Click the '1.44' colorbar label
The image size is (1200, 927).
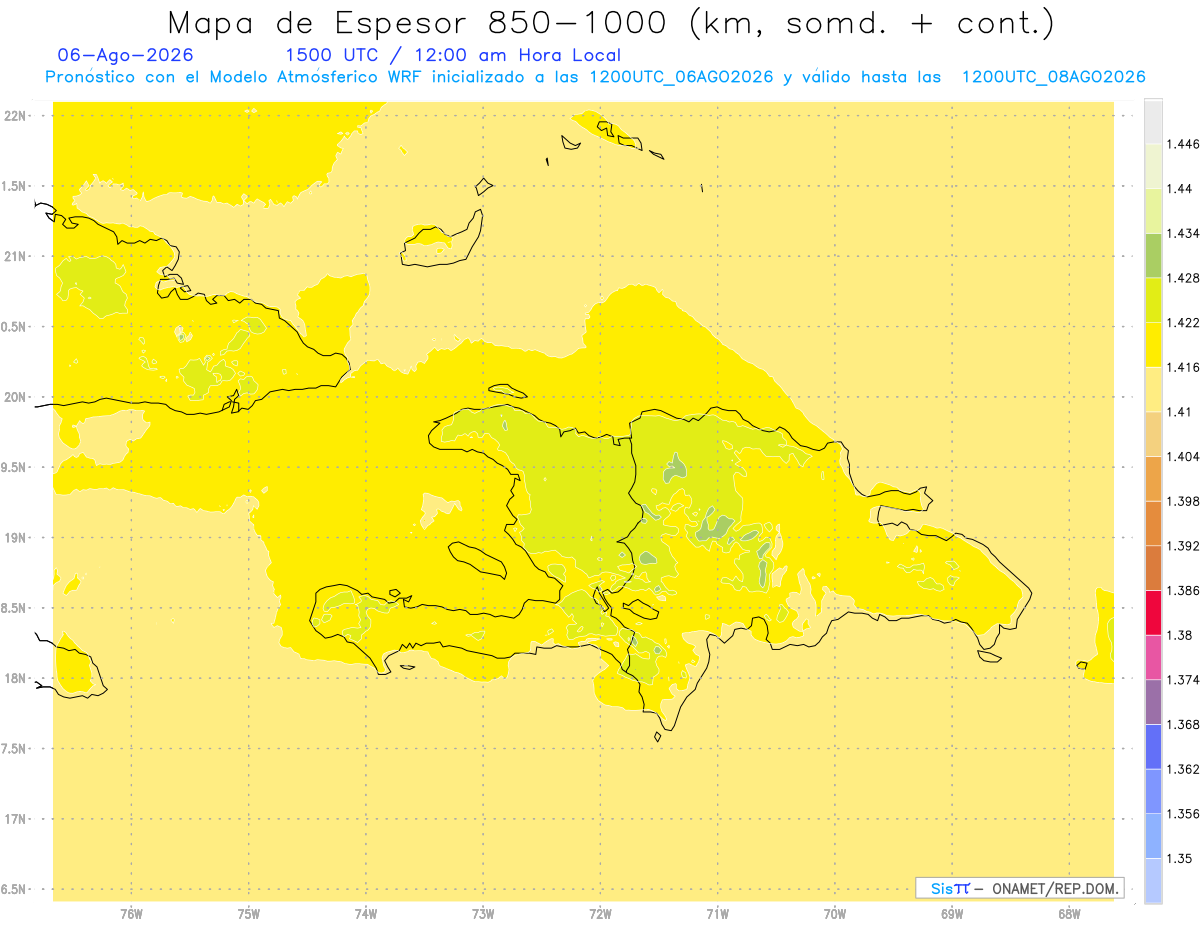click(x=1179, y=189)
